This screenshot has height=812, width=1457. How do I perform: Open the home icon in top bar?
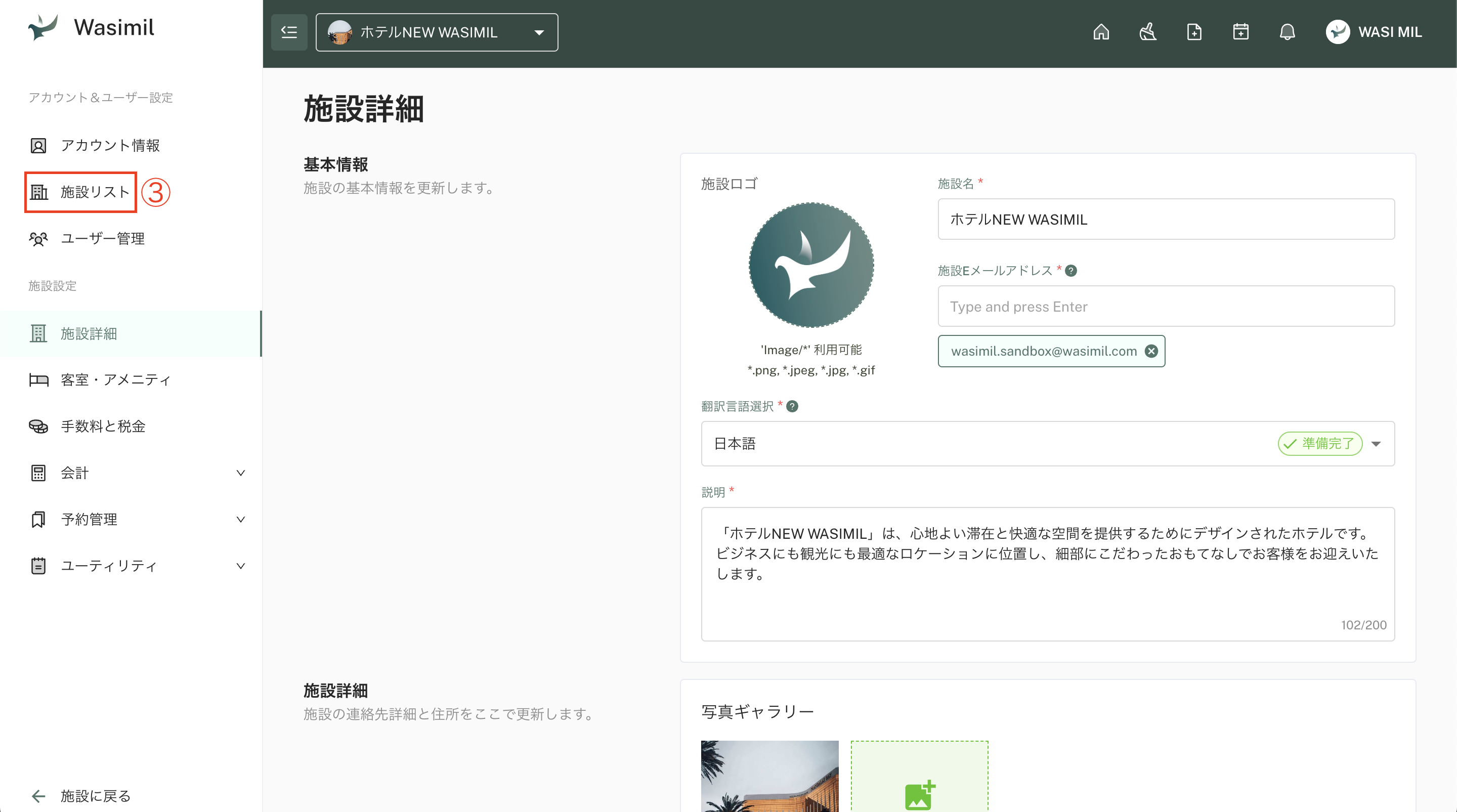point(1101,32)
